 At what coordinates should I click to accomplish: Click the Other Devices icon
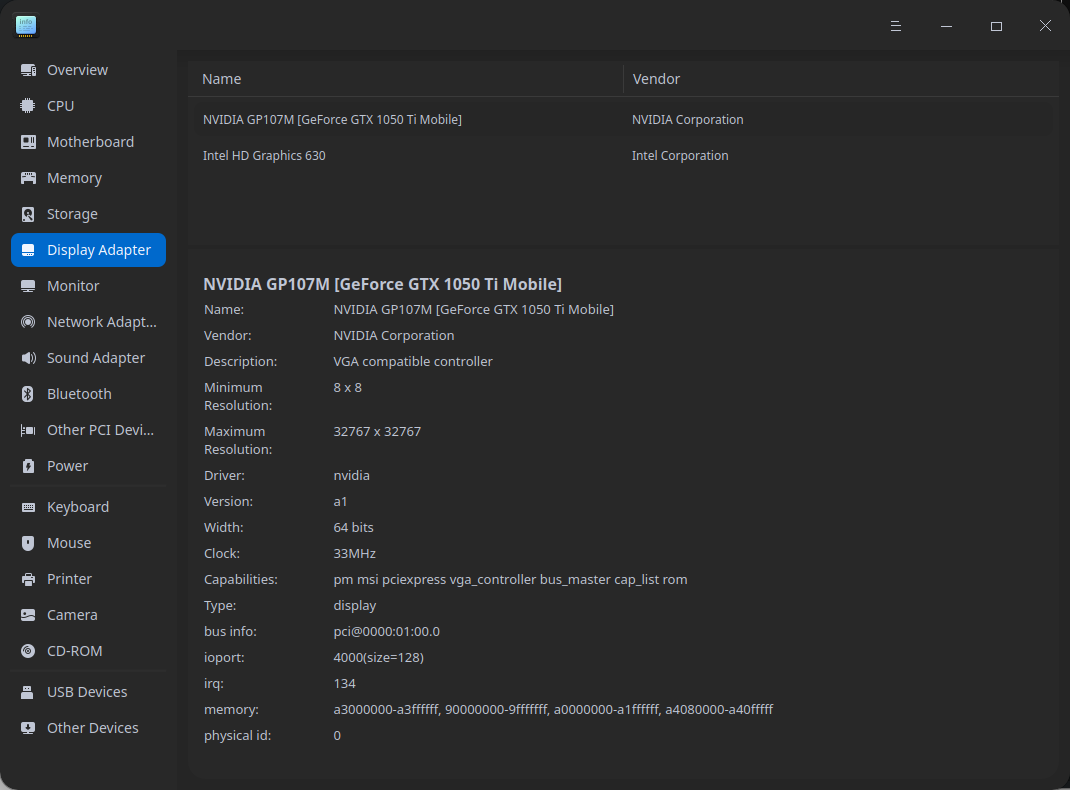tap(28, 729)
